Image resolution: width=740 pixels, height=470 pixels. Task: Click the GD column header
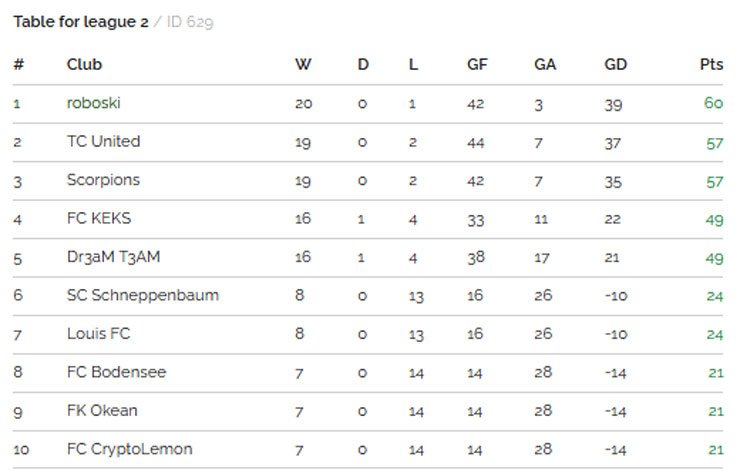coord(616,65)
